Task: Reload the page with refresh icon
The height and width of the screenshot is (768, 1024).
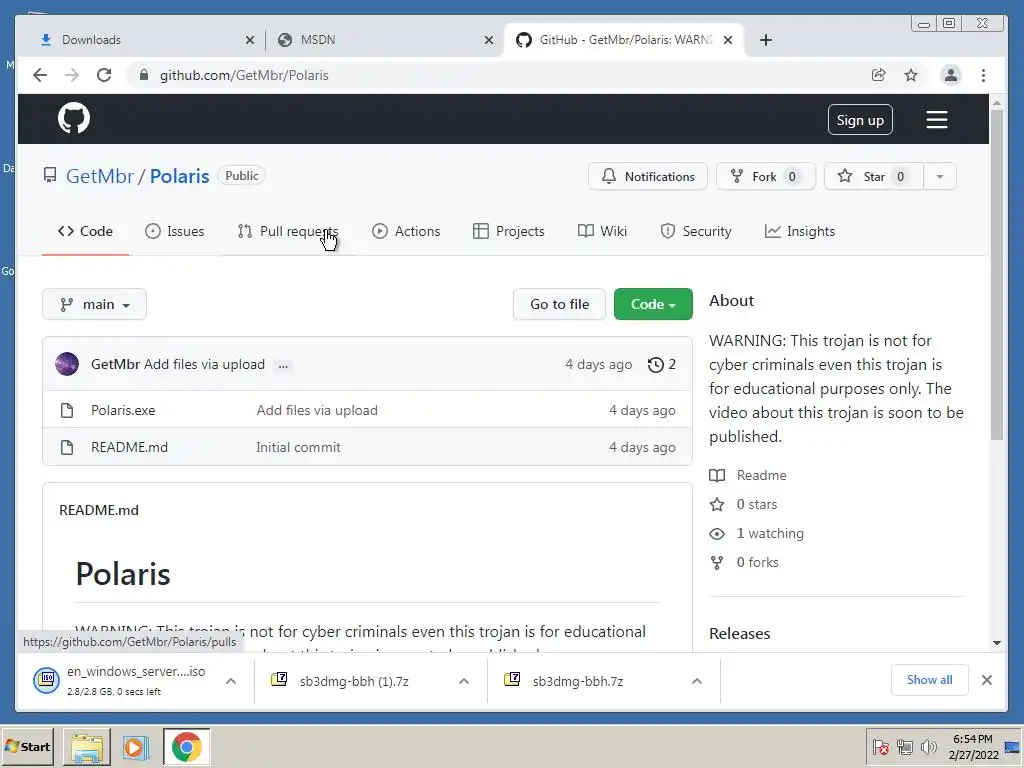Action: (x=104, y=75)
